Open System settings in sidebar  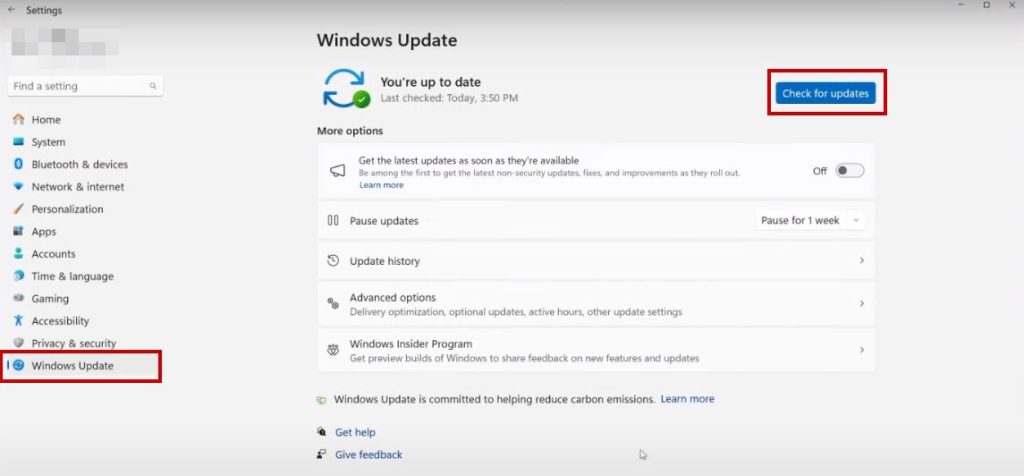[48, 142]
